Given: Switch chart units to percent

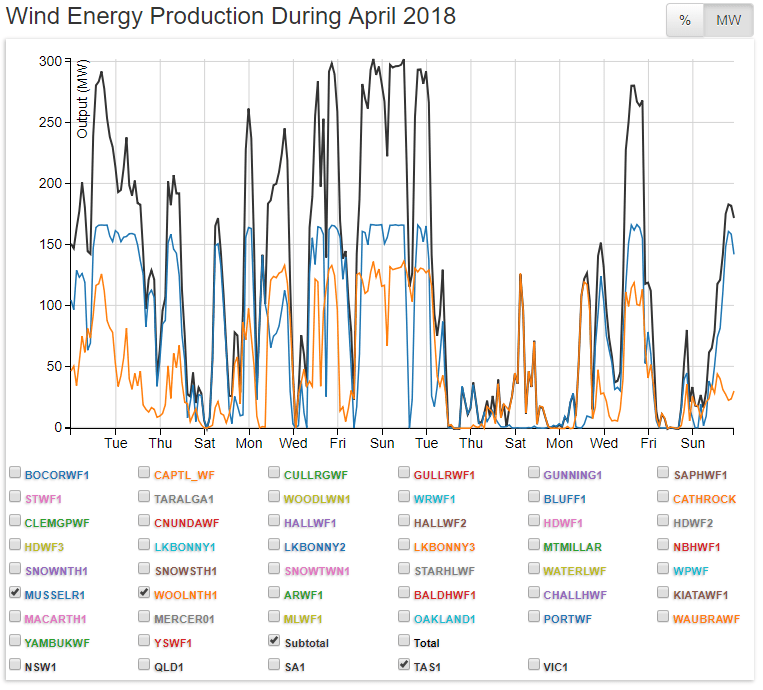Looking at the screenshot, I should [x=685, y=21].
